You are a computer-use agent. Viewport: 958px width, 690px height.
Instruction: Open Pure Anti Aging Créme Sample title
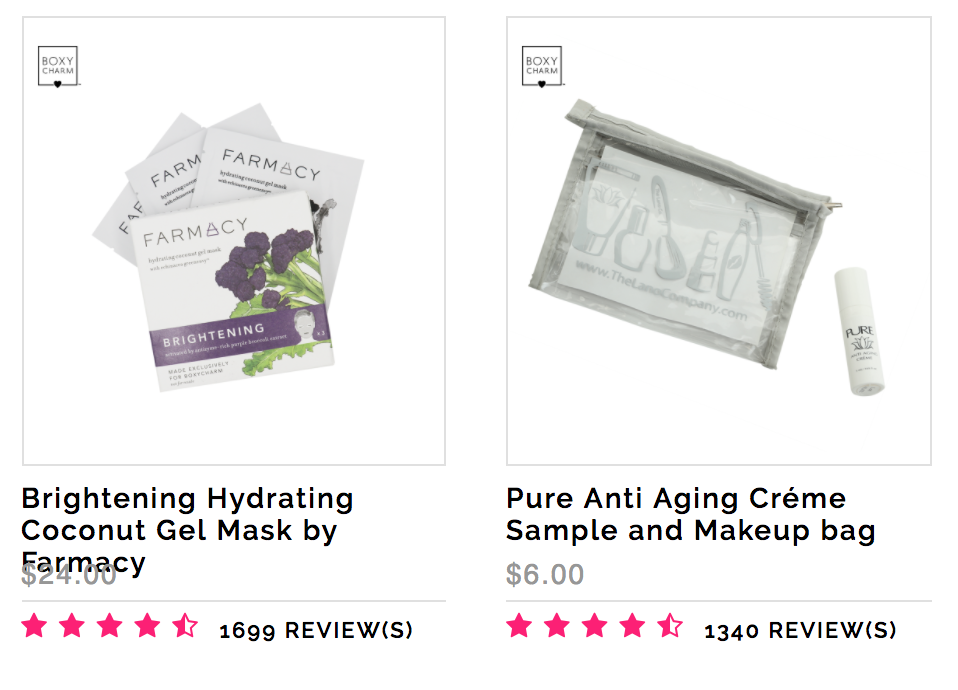[x=691, y=514]
